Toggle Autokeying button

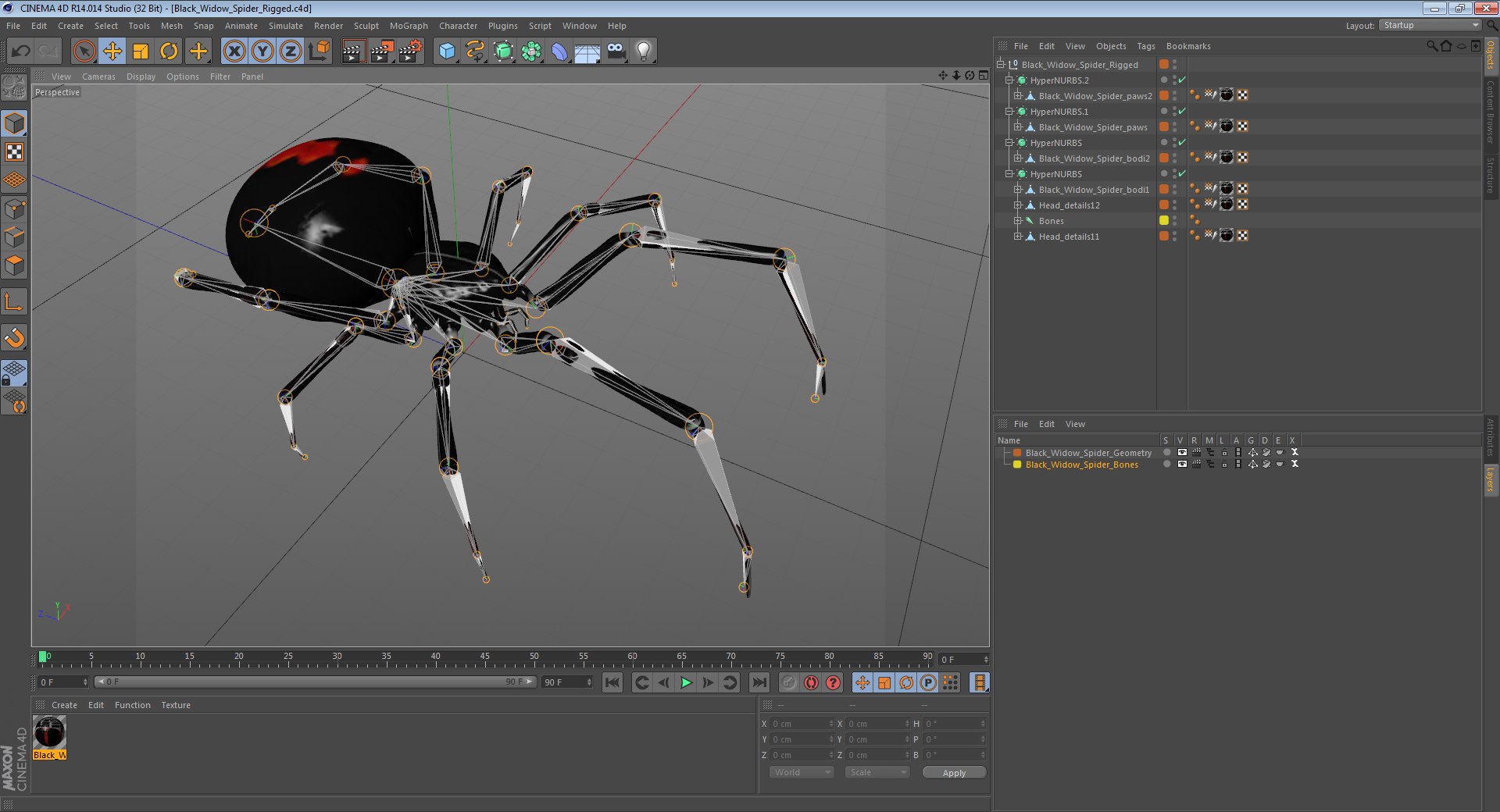[811, 683]
